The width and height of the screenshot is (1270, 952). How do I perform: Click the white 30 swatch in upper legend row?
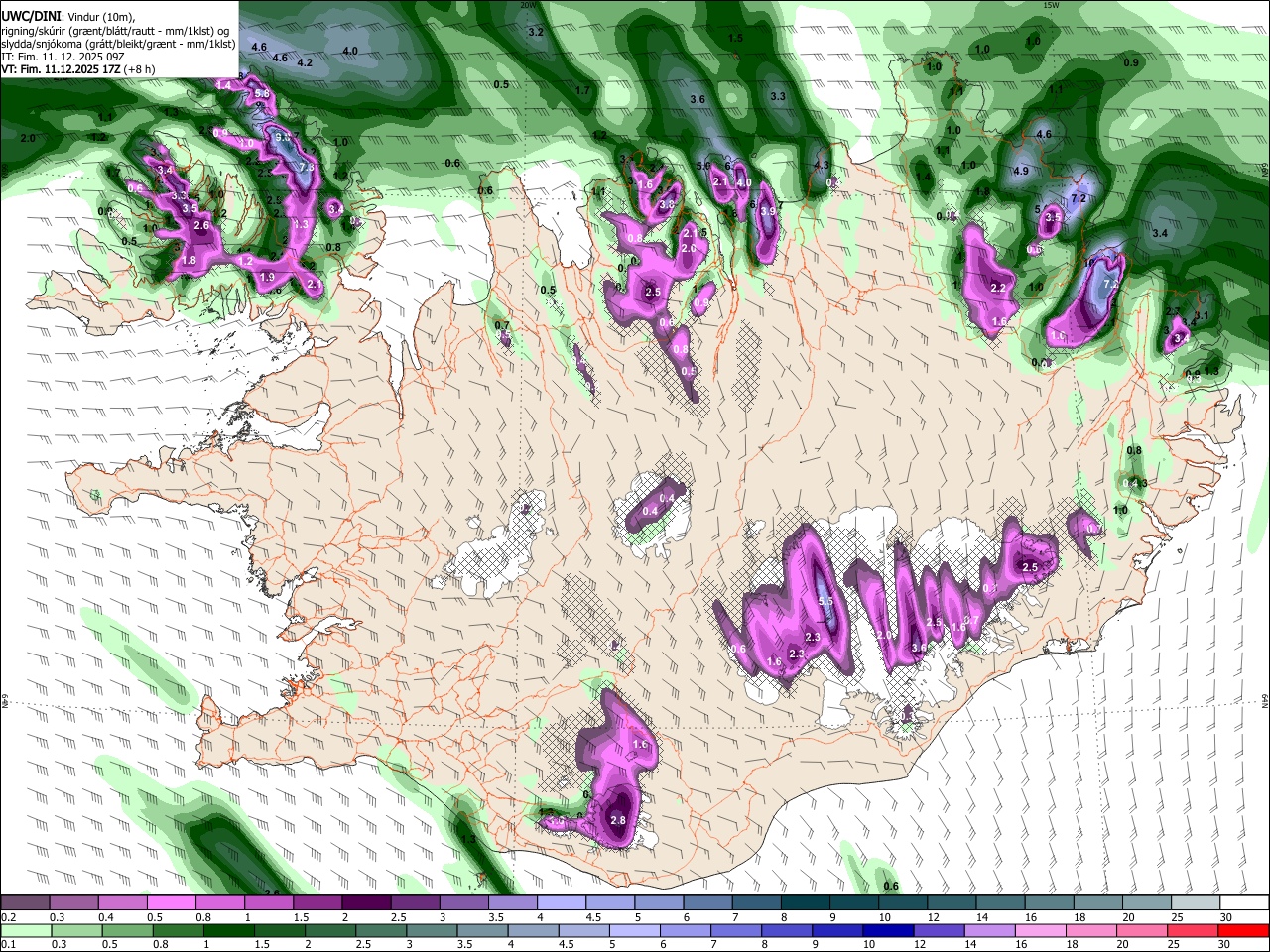(1243, 903)
